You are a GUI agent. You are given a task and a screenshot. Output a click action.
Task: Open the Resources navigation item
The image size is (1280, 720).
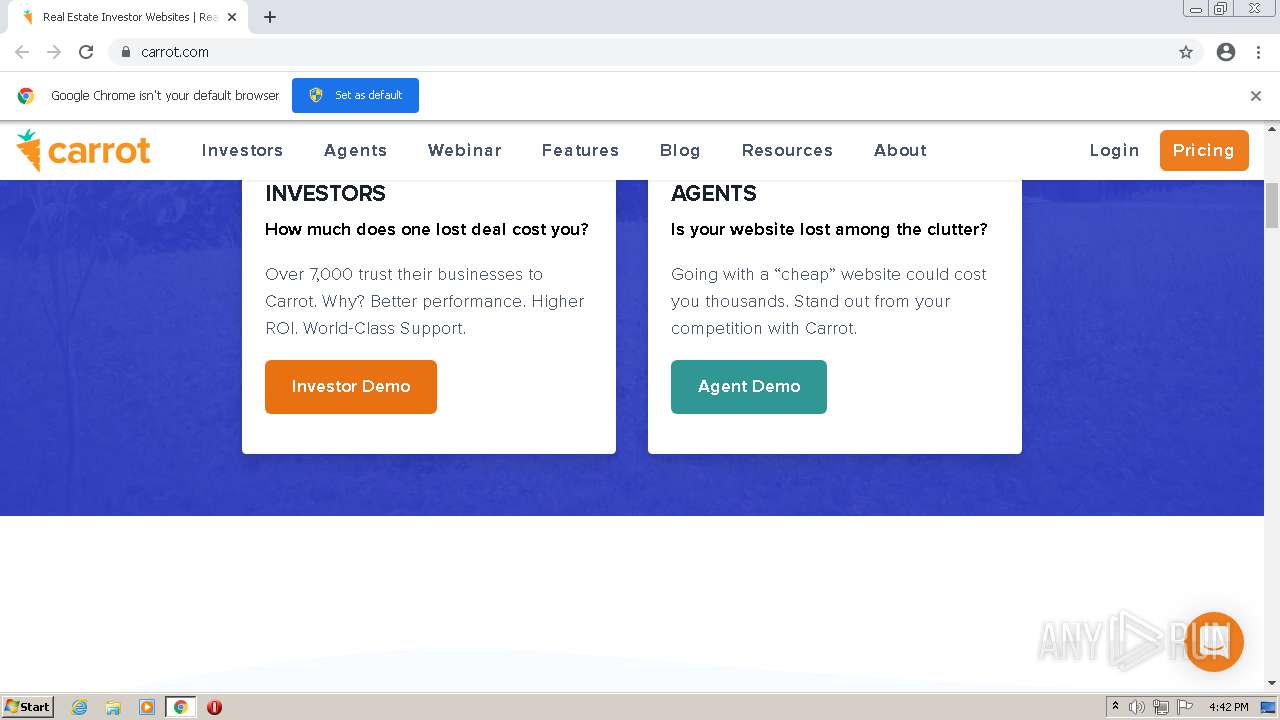tap(787, 150)
